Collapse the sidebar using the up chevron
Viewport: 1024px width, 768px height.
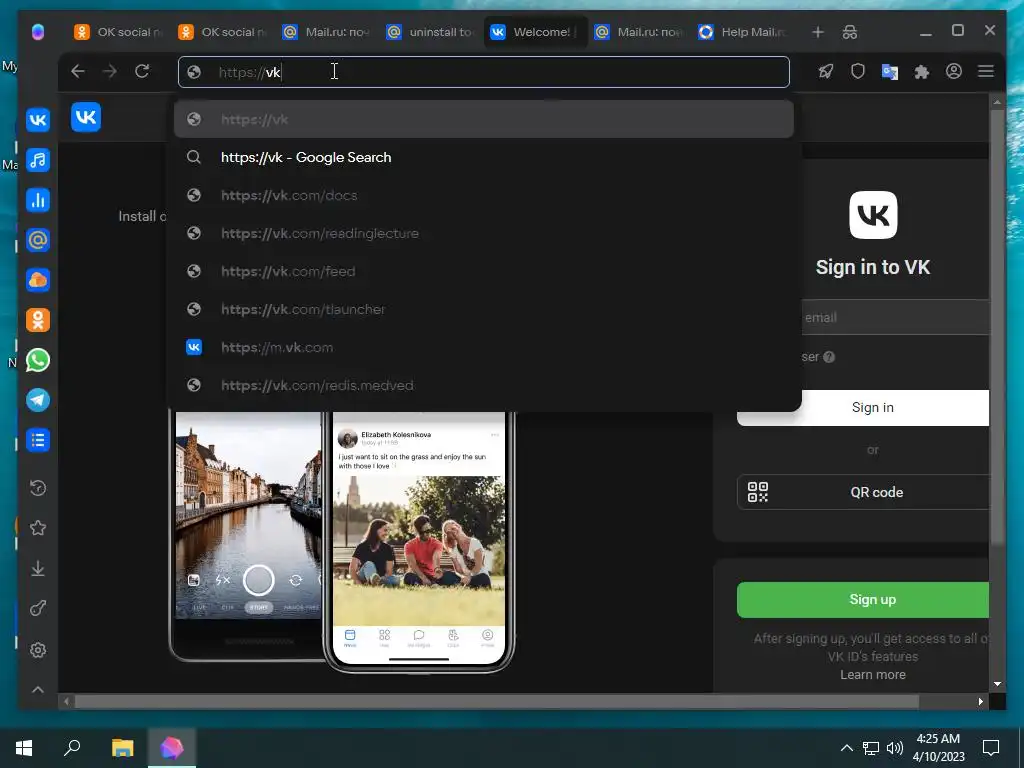coord(38,689)
